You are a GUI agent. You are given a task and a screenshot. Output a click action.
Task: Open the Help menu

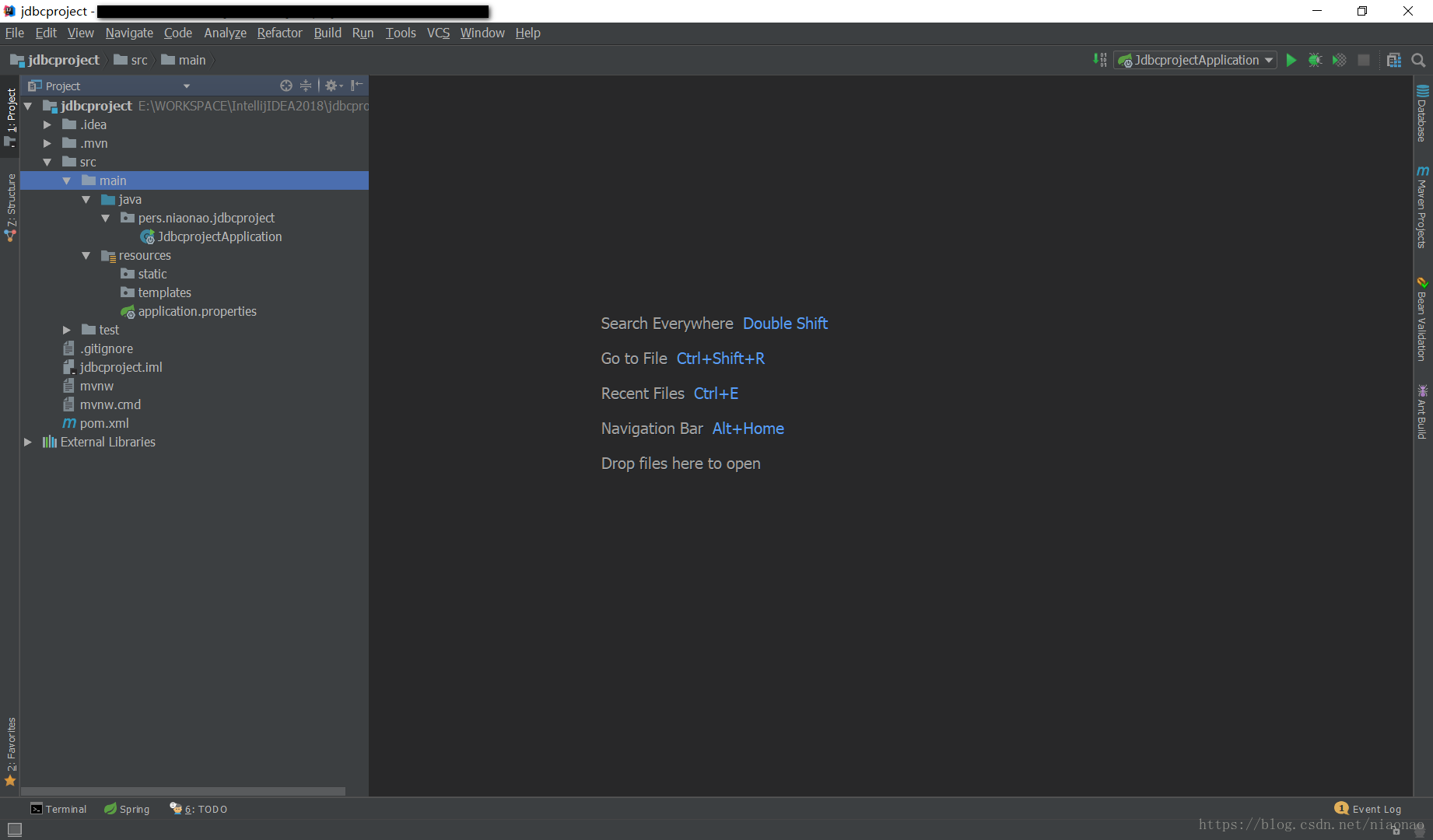(527, 33)
